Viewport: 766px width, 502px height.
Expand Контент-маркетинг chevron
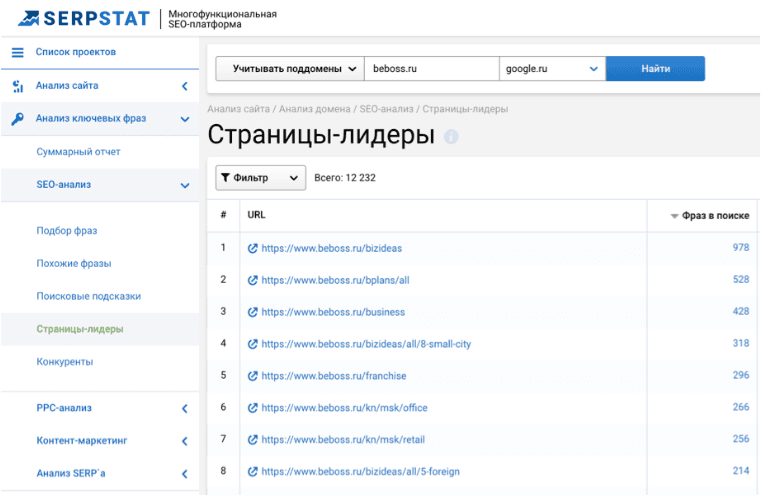pos(185,441)
